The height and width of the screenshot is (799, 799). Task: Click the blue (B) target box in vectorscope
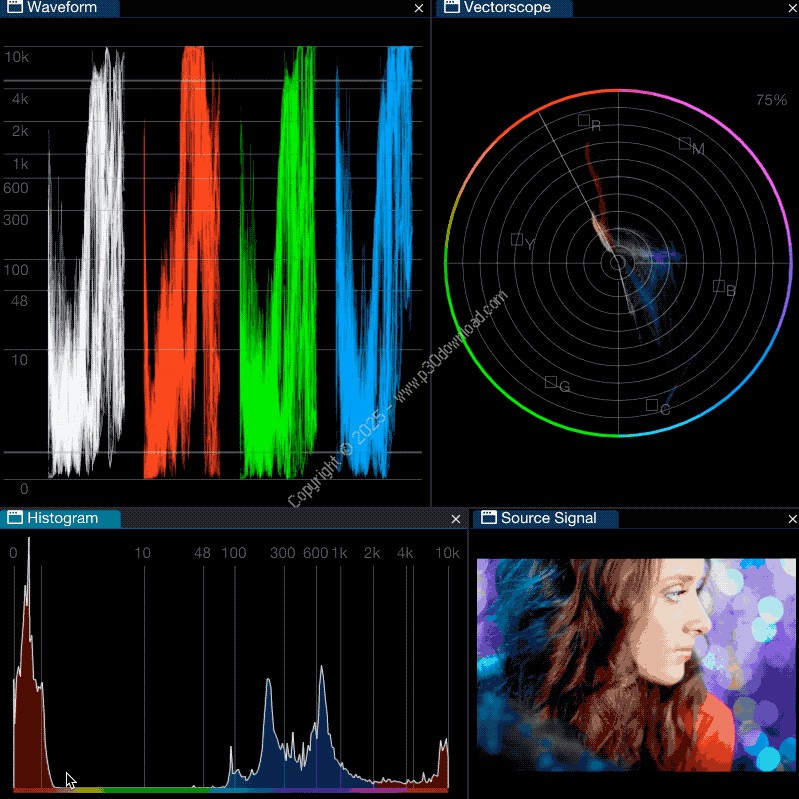click(718, 286)
